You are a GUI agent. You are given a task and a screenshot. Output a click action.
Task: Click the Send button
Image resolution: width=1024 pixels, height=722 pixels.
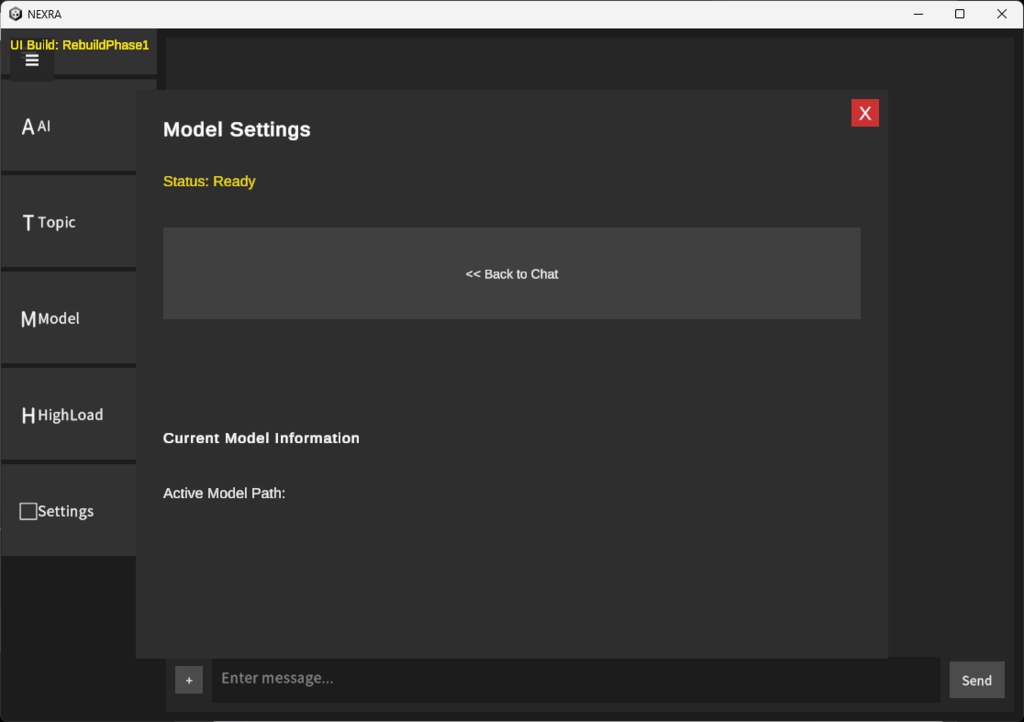click(976, 680)
